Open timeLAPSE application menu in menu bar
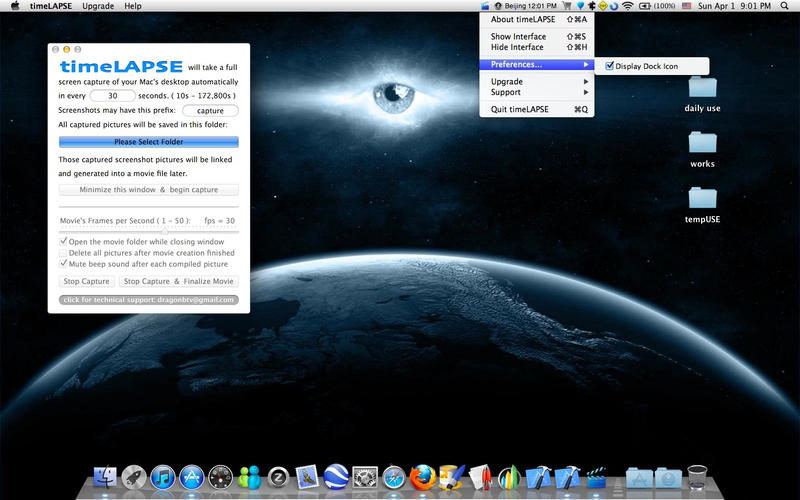This screenshot has width=800, height=500. [51, 6]
